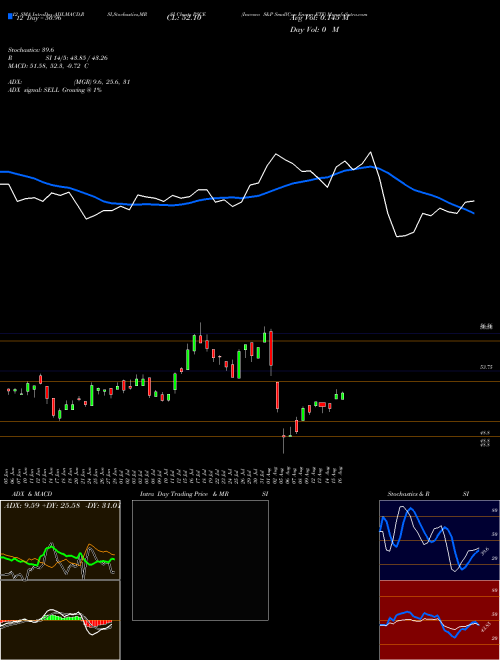Click the blue 12 Day SMA legend square
Screen dimensions: 500x660
pos(10,16)
